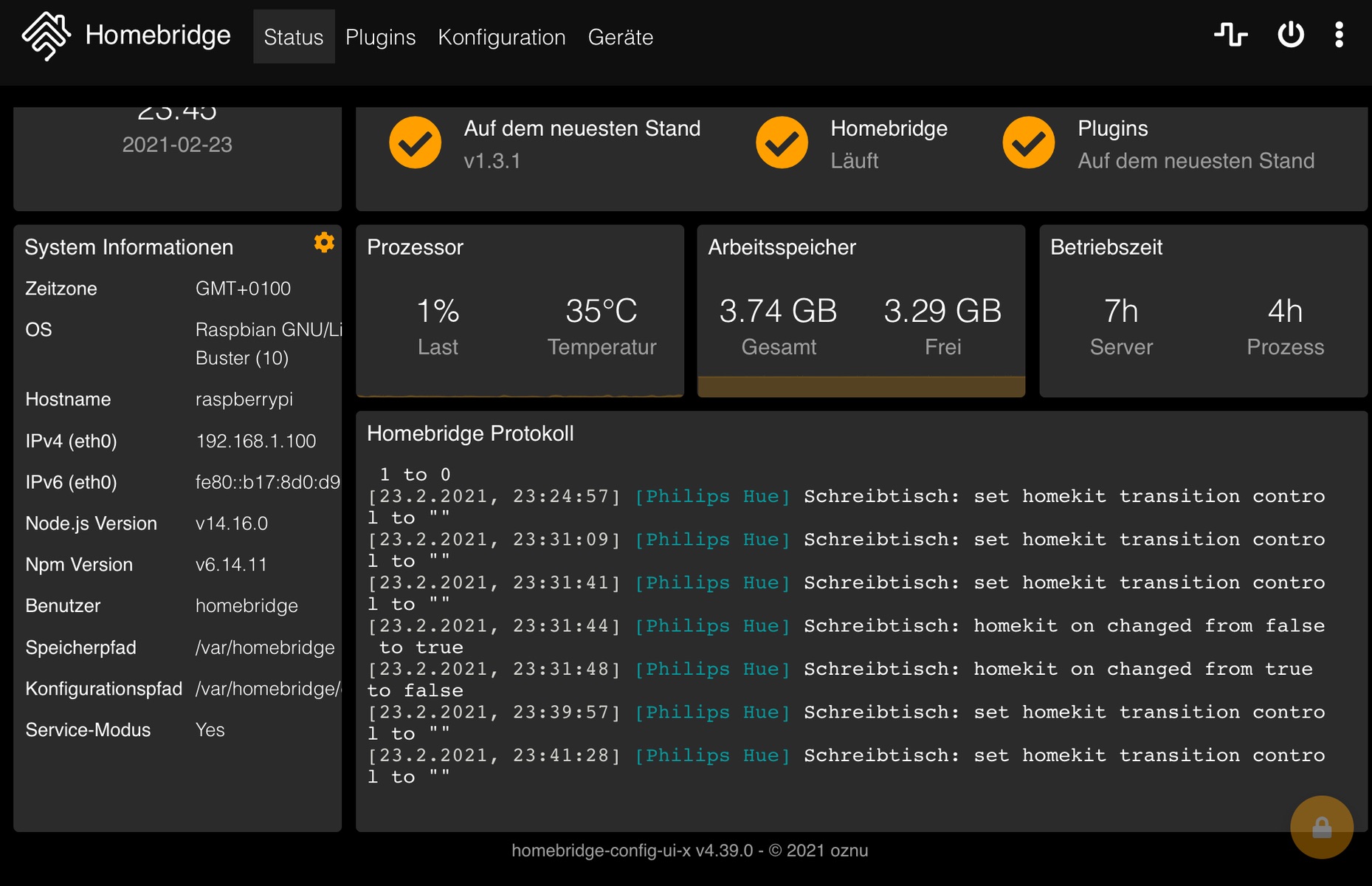Screen dimensions: 1372x886
Task: Open the log viewer pulse icon
Action: (1230, 35)
